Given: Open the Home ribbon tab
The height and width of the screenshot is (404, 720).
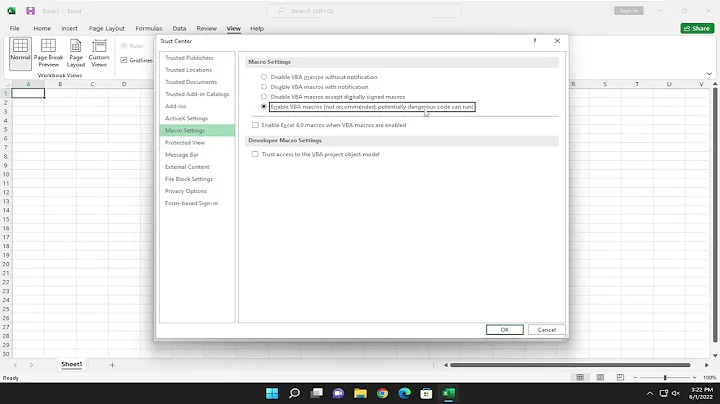Looking at the screenshot, I should point(42,28).
